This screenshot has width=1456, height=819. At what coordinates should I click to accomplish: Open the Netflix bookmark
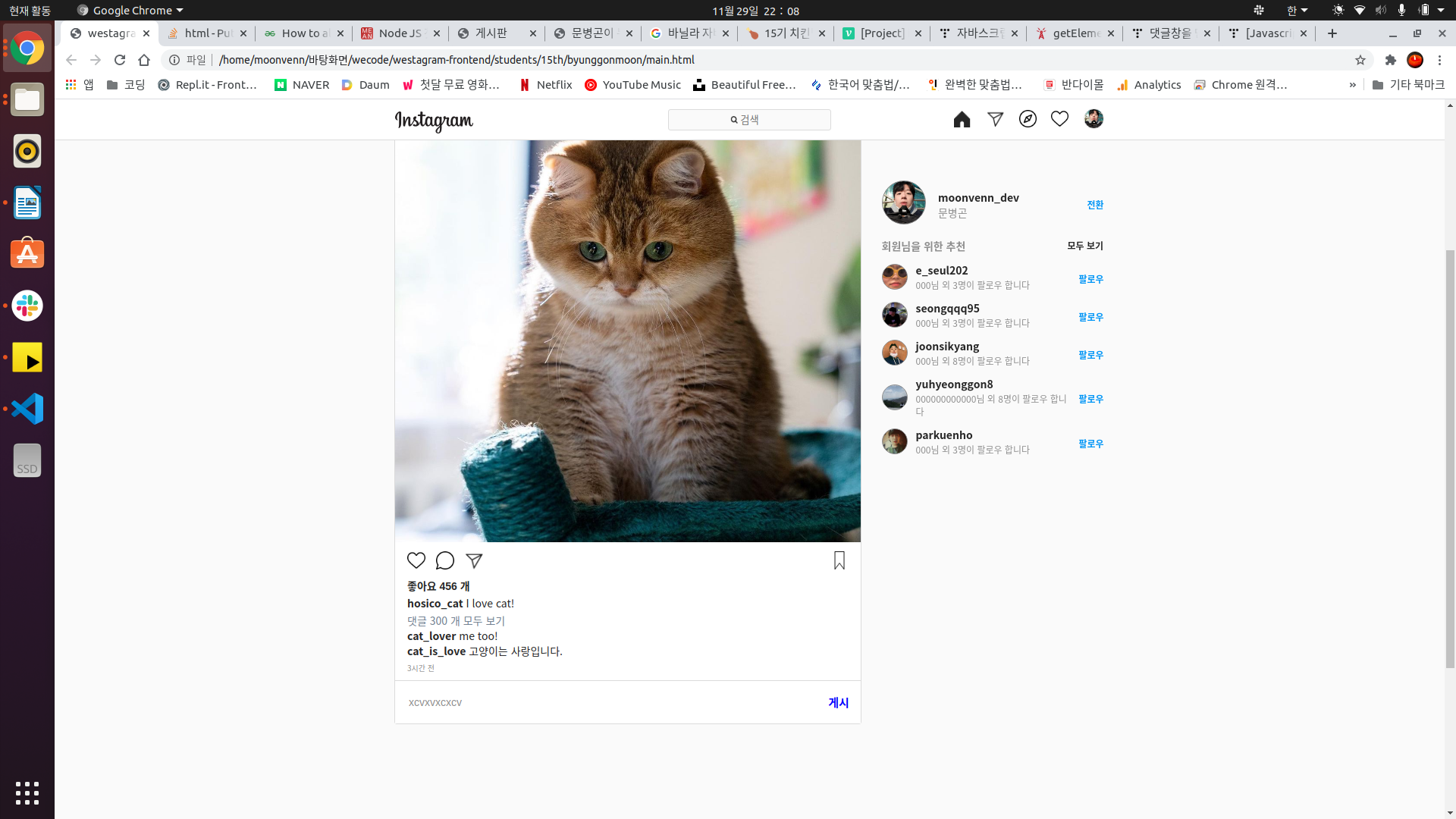click(x=546, y=85)
